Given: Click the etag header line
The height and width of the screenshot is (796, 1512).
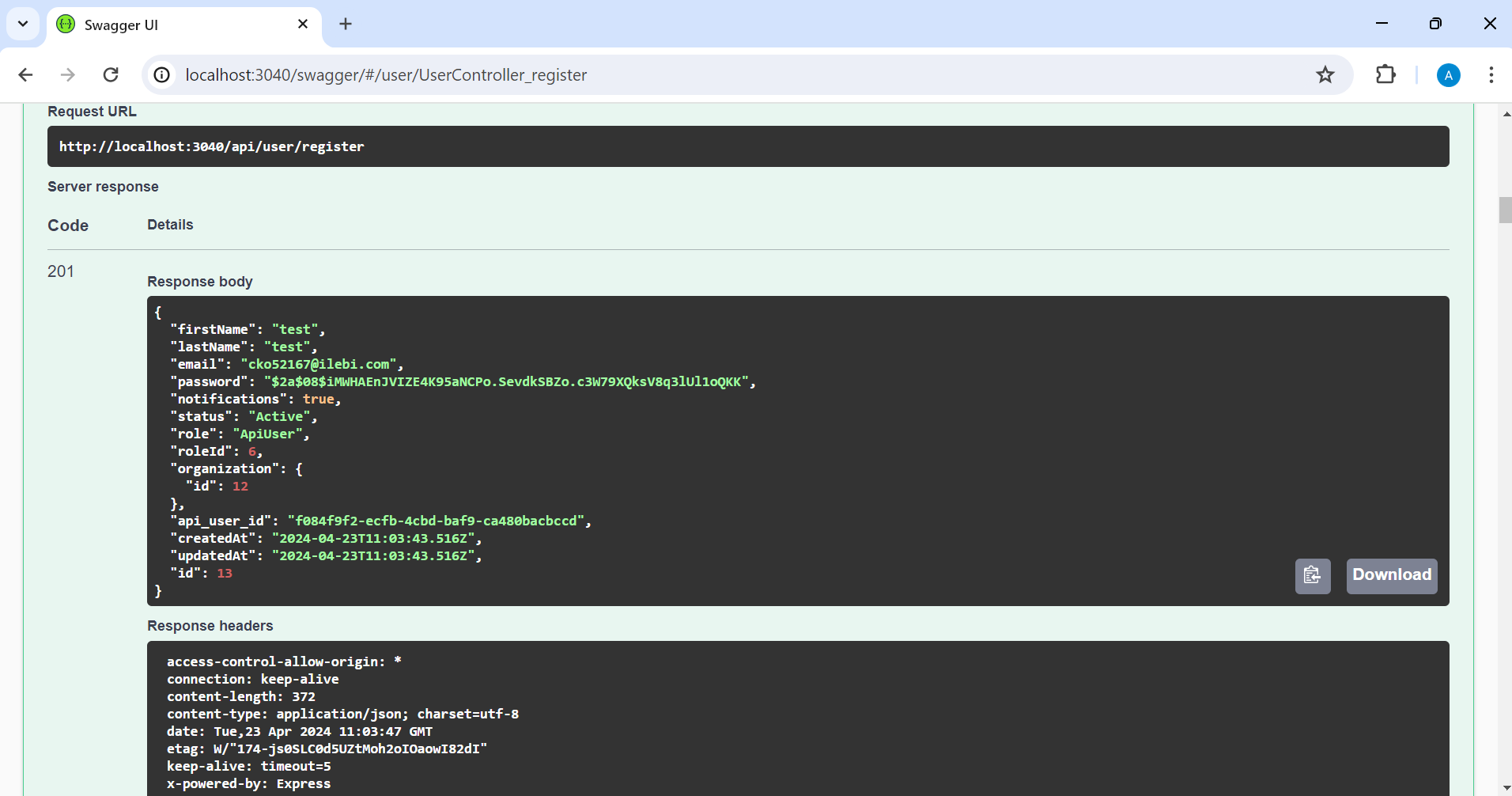Looking at the screenshot, I should pyautogui.click(x=327, y=749).
